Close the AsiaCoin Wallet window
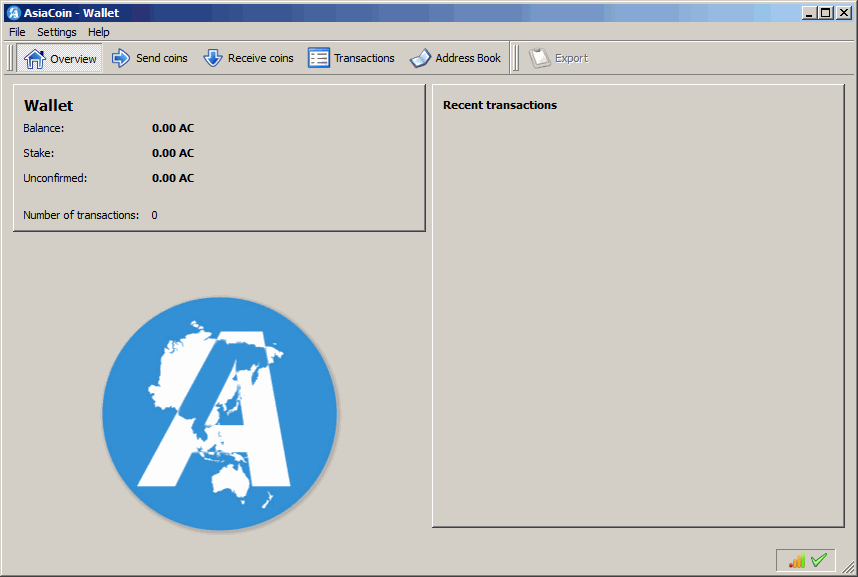Viewport: 858px width, 577px height. click(x=844, y=13)
